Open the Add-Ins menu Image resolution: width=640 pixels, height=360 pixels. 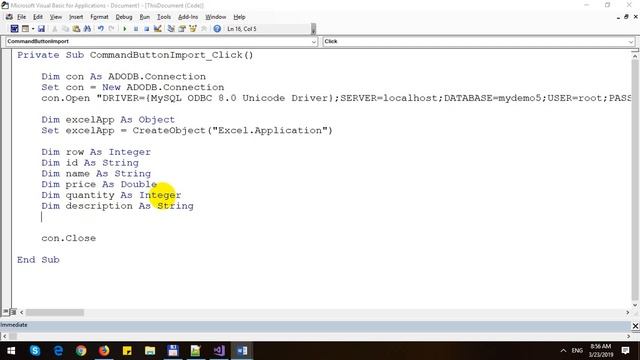188,17
